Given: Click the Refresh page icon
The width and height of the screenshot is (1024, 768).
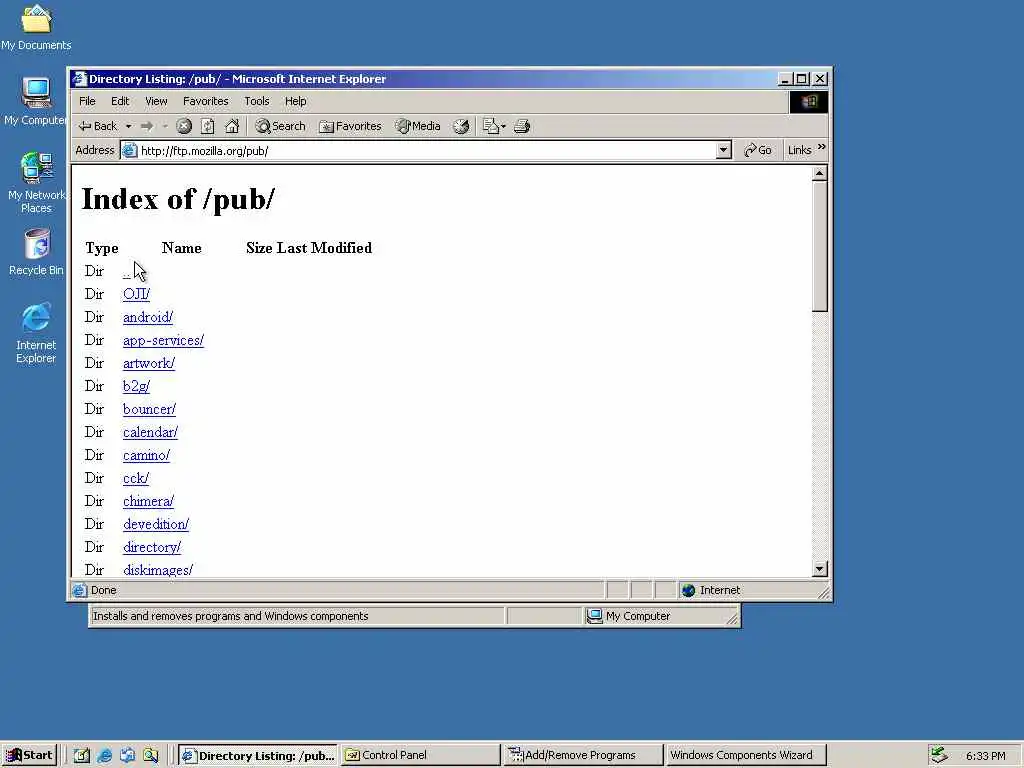Looking at the screenshot, I should click(208, 126).
